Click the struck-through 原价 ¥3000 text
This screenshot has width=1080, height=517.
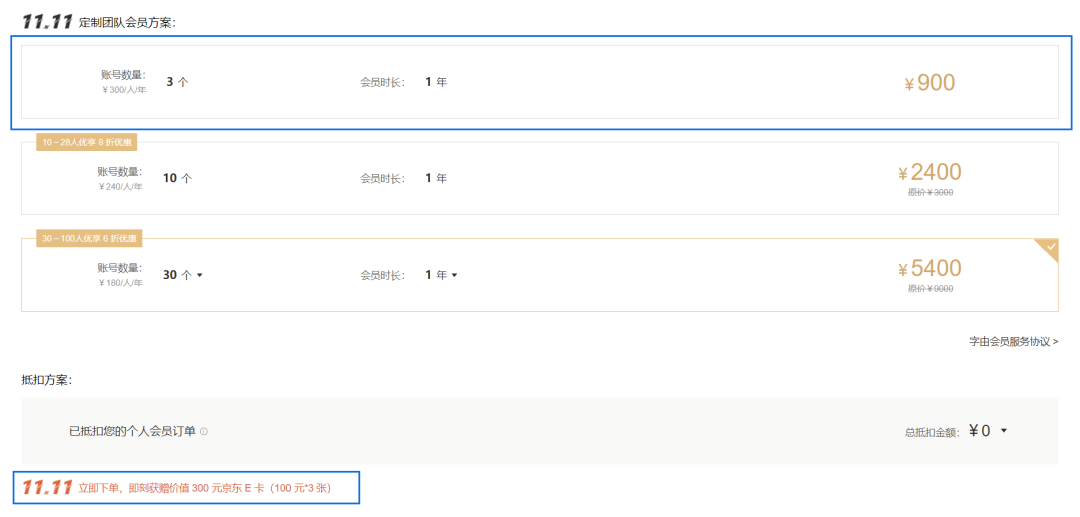point(930,193)
